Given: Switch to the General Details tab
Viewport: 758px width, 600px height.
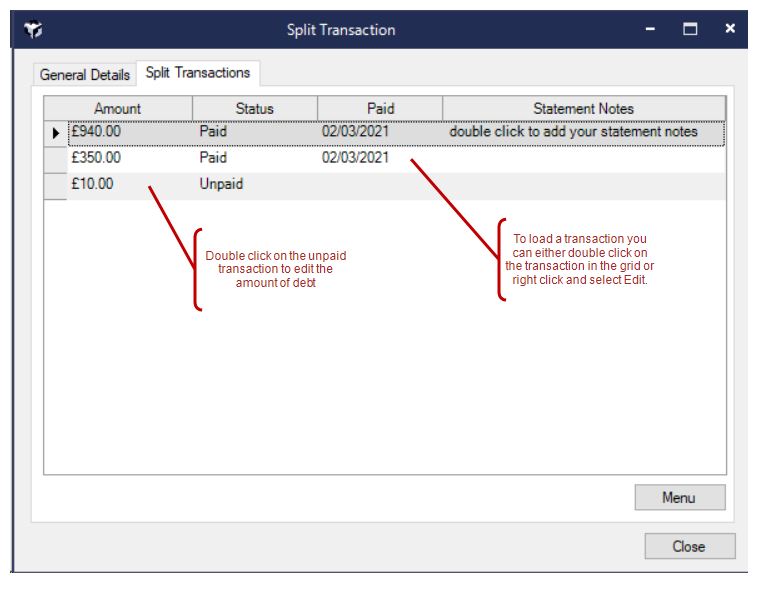Looking at the screenshot, I should click(85, 75).
